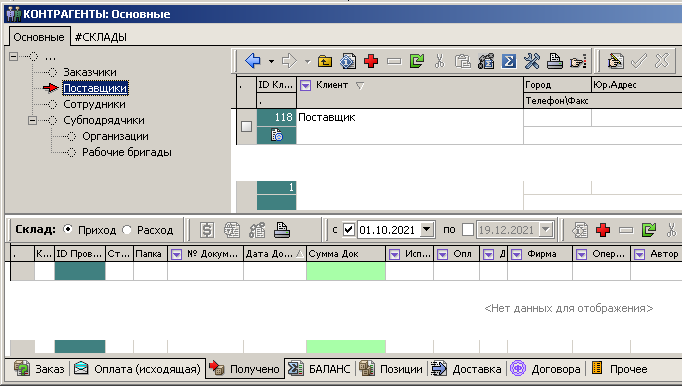
Task: Edit record with the hand writing note icon
Action: click(615, 61)
